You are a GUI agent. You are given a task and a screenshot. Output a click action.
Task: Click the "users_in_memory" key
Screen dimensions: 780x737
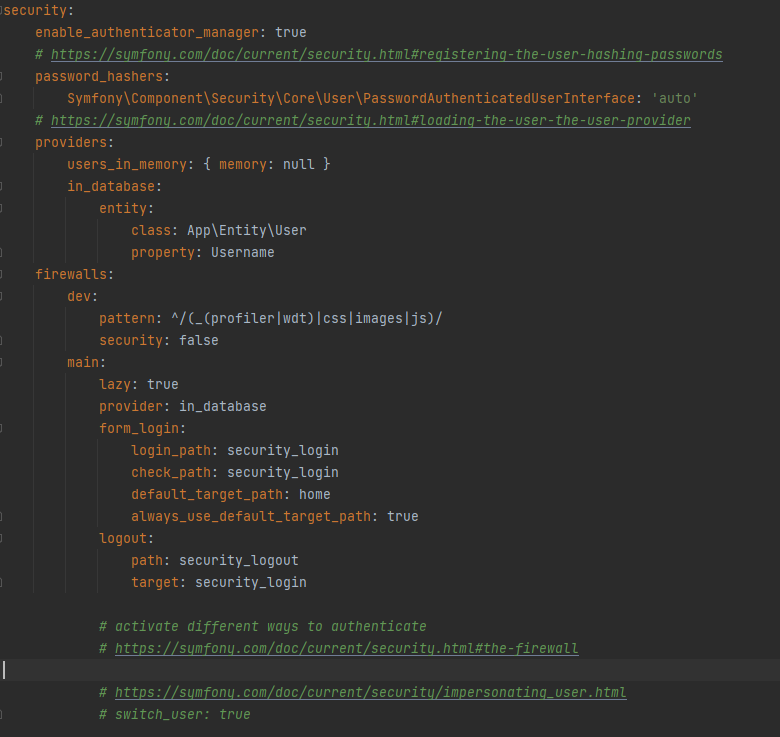click(x=127, y=165)
